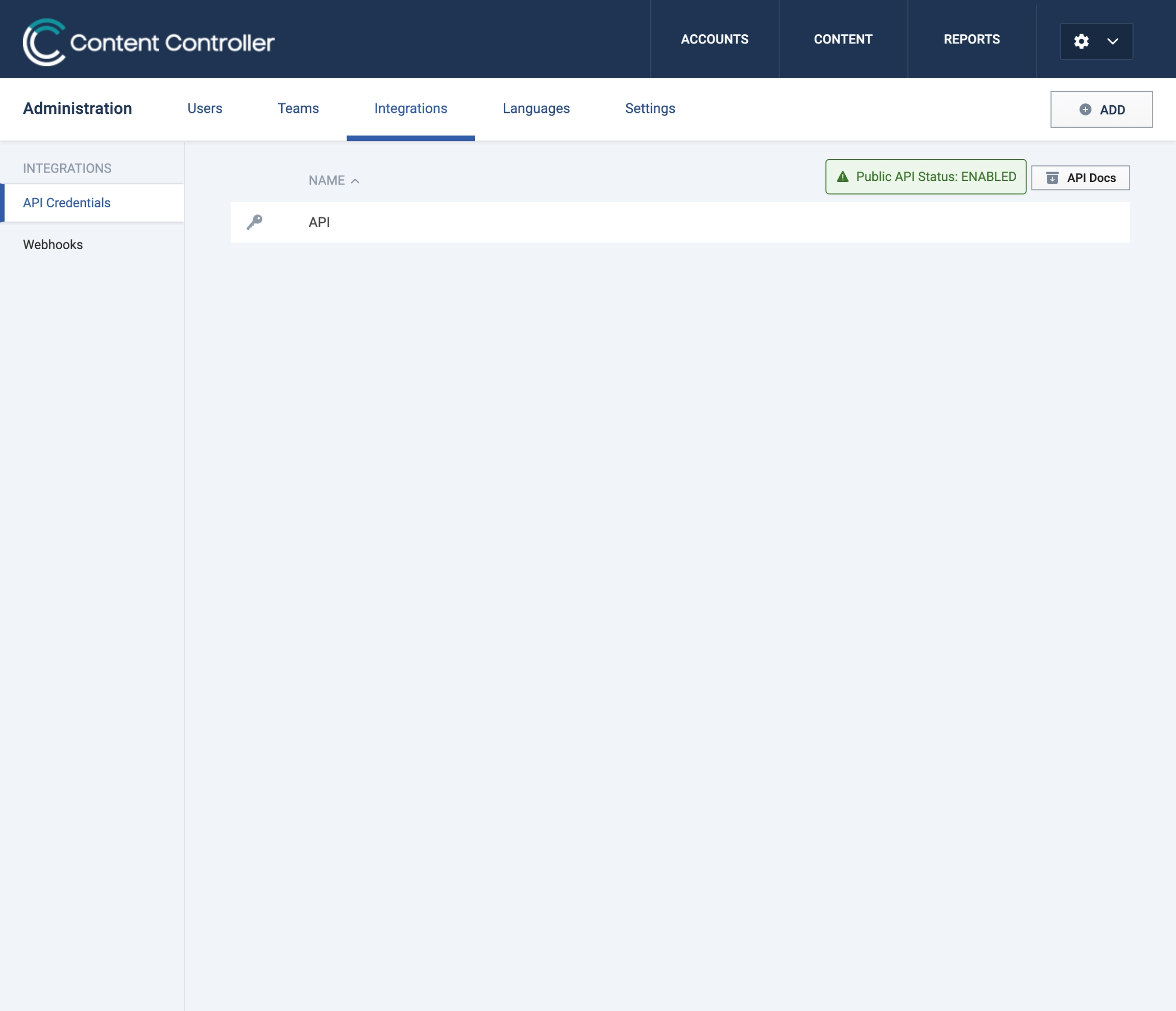Select API Credentials in sidebar
This screenshot has width=1176, height=1011.
click(x=92, y=203)
